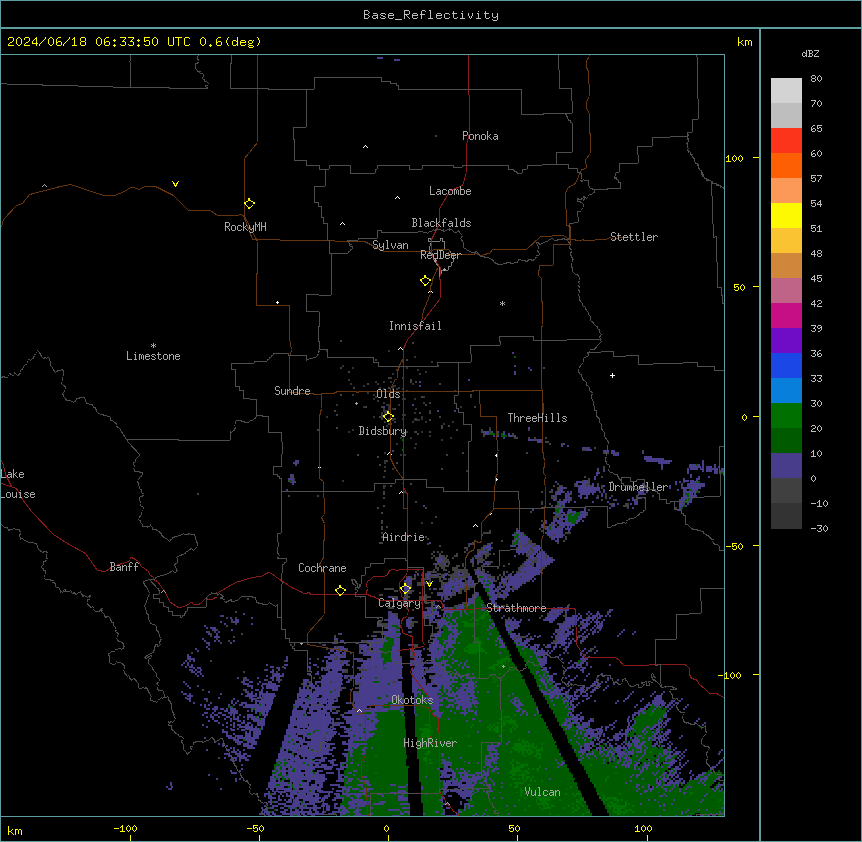The width and height of the screenshot is (862, 842).
Task: Click the -100 tick on the bottom axis
Action: [125, 828]
